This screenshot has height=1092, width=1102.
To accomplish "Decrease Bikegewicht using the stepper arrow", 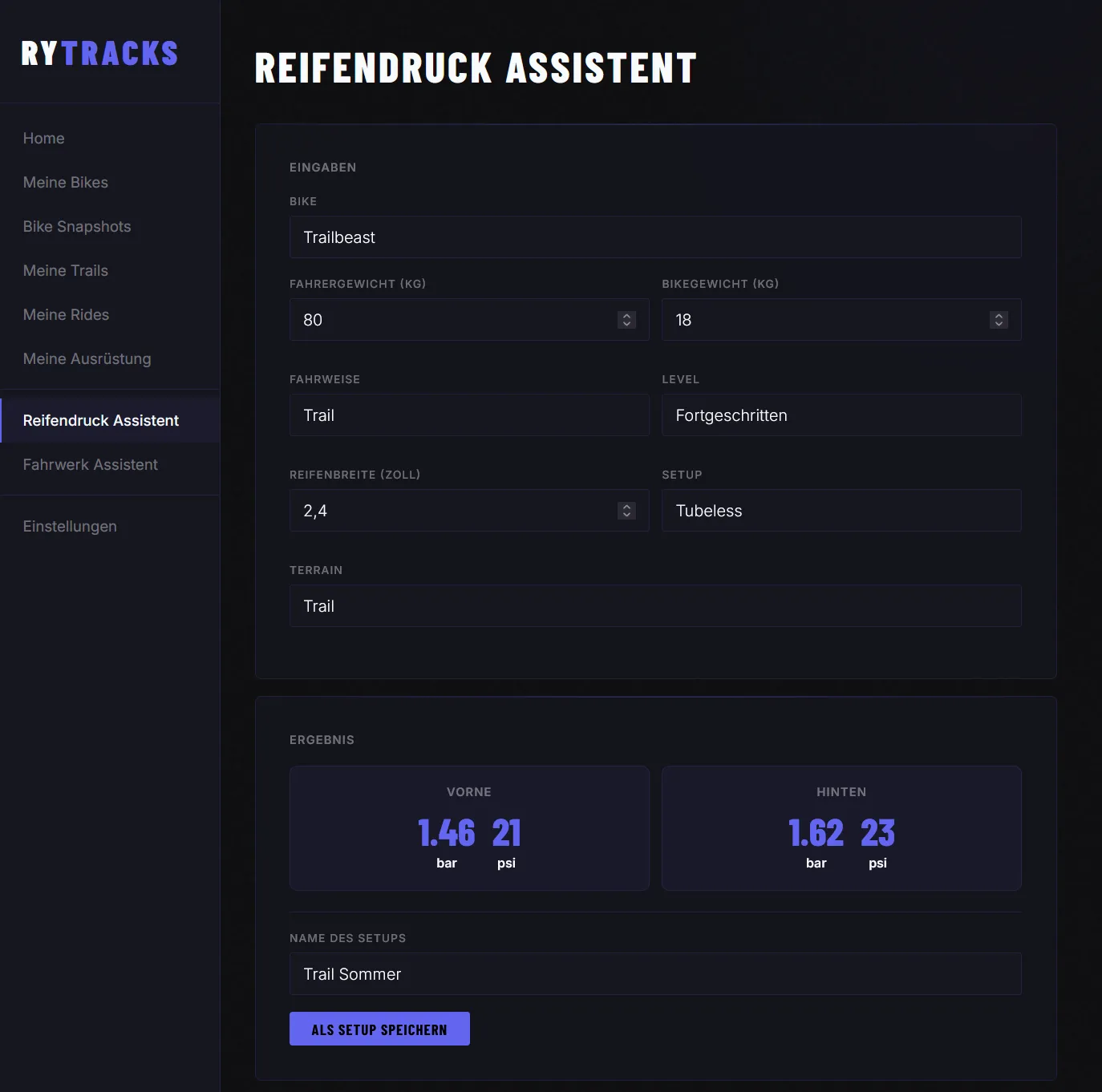I will click(x=999, y=324).
